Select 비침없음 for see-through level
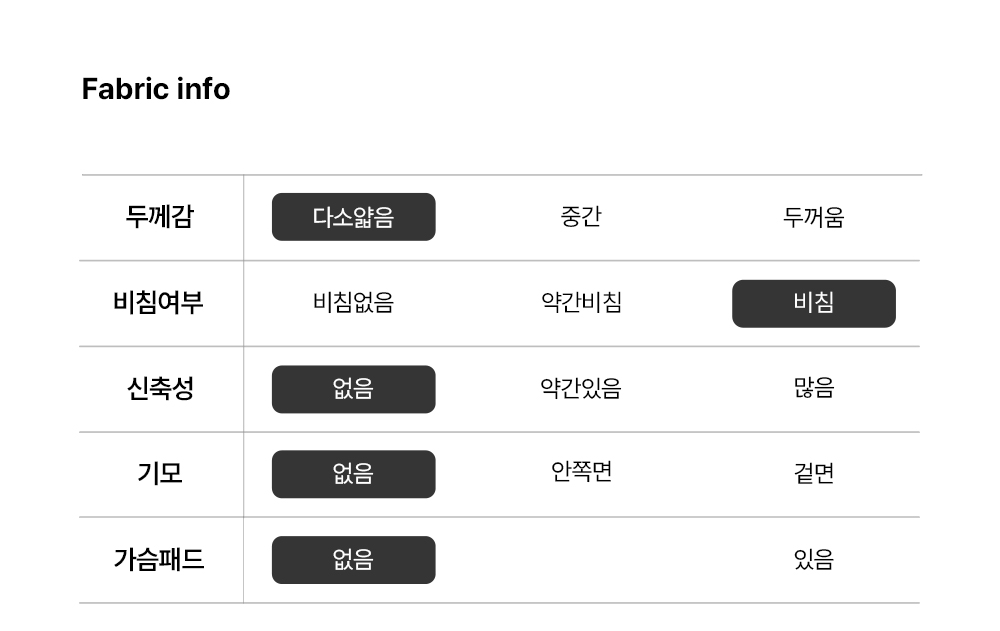The height and width of the screenshot is (631, 1000). [x=353, y=302]
